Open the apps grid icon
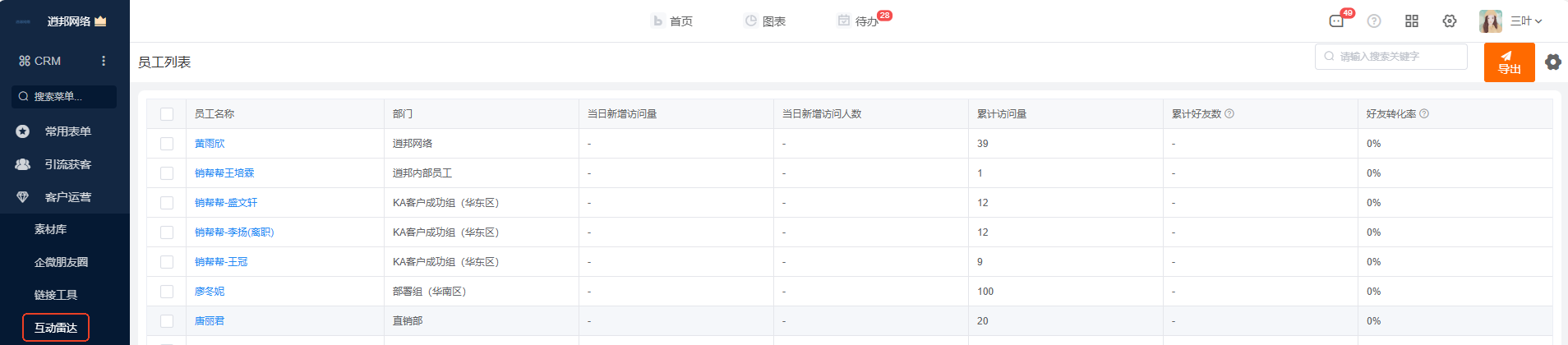Screen dimensions: 1568x345 click(1412, 21)
